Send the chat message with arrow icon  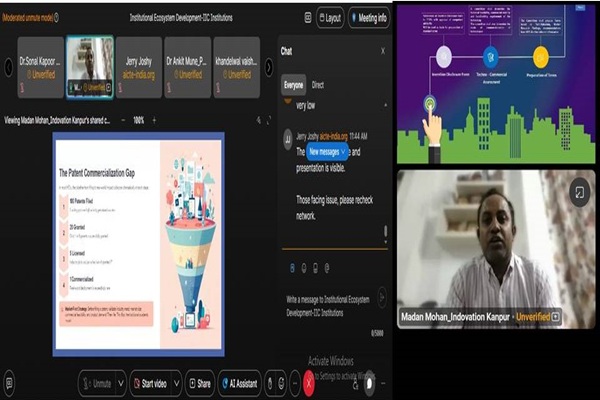381,295
